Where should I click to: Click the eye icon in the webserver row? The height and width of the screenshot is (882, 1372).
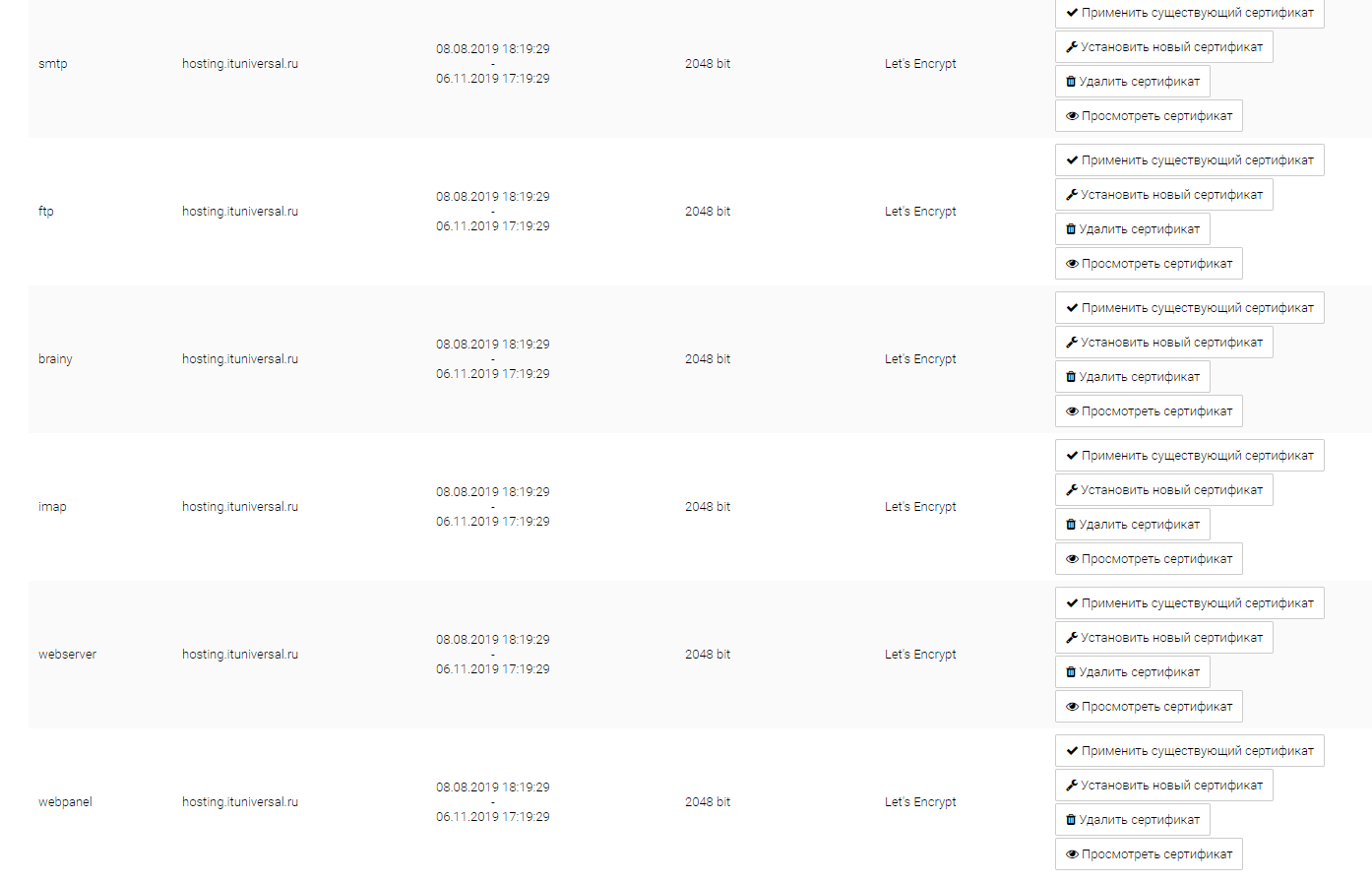click(x=1072, y=707)
